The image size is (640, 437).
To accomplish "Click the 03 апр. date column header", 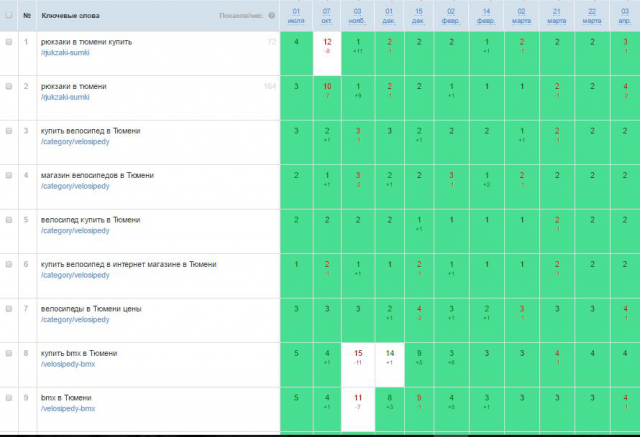I will tap(624, 16).
